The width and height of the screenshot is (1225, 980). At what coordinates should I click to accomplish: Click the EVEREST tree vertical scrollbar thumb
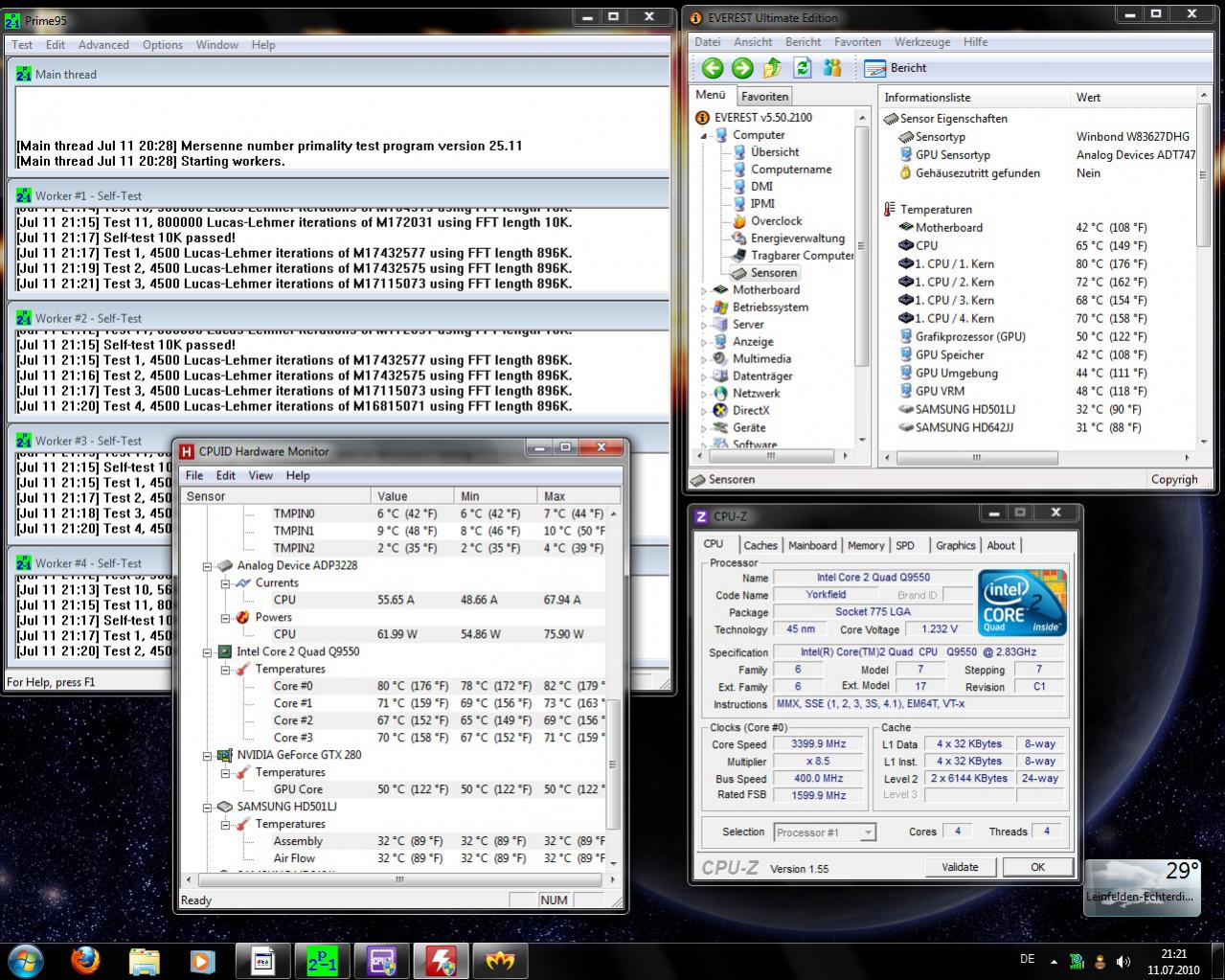[861, 245]
